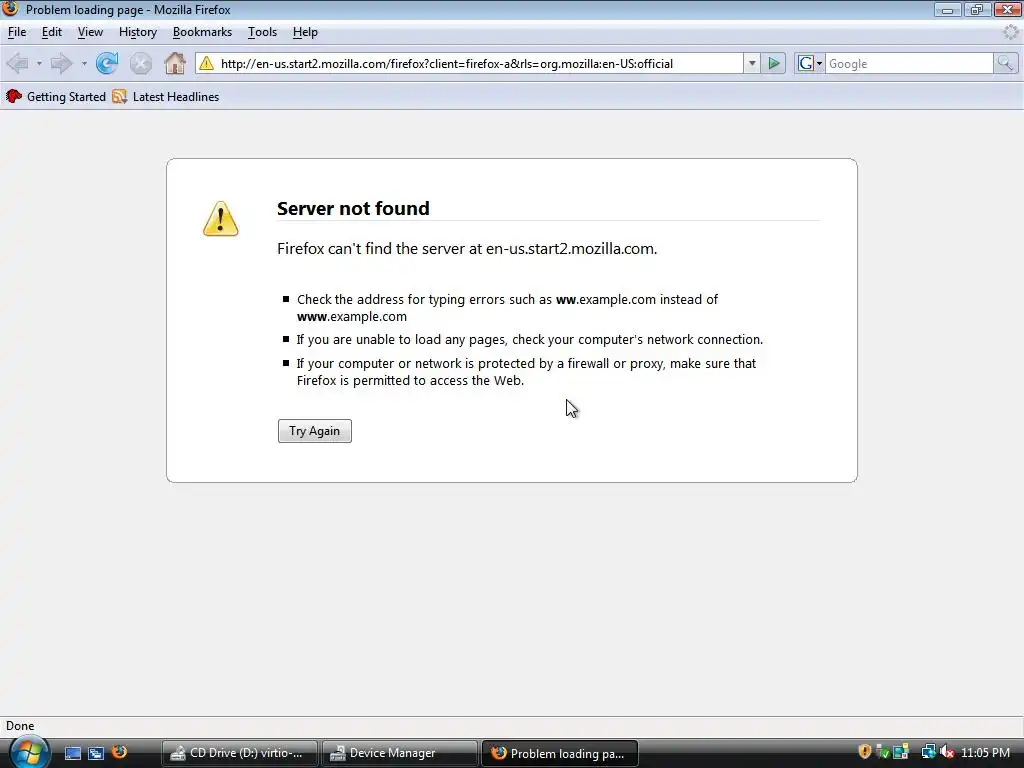The image size is (1024, 768).
Task: Click the 11:05 PM taskbar clock
Action: click(985, 752)
